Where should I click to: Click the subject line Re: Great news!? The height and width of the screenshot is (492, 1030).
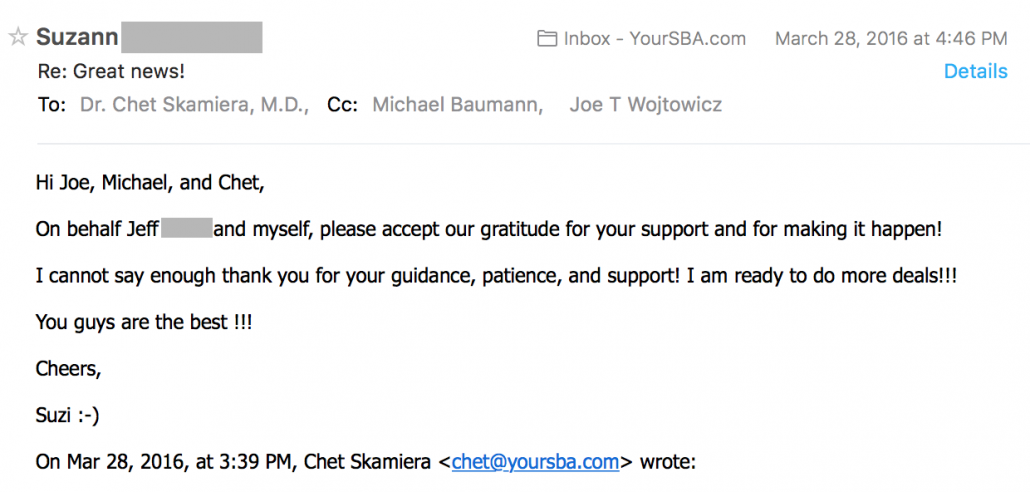pos(111,71)
